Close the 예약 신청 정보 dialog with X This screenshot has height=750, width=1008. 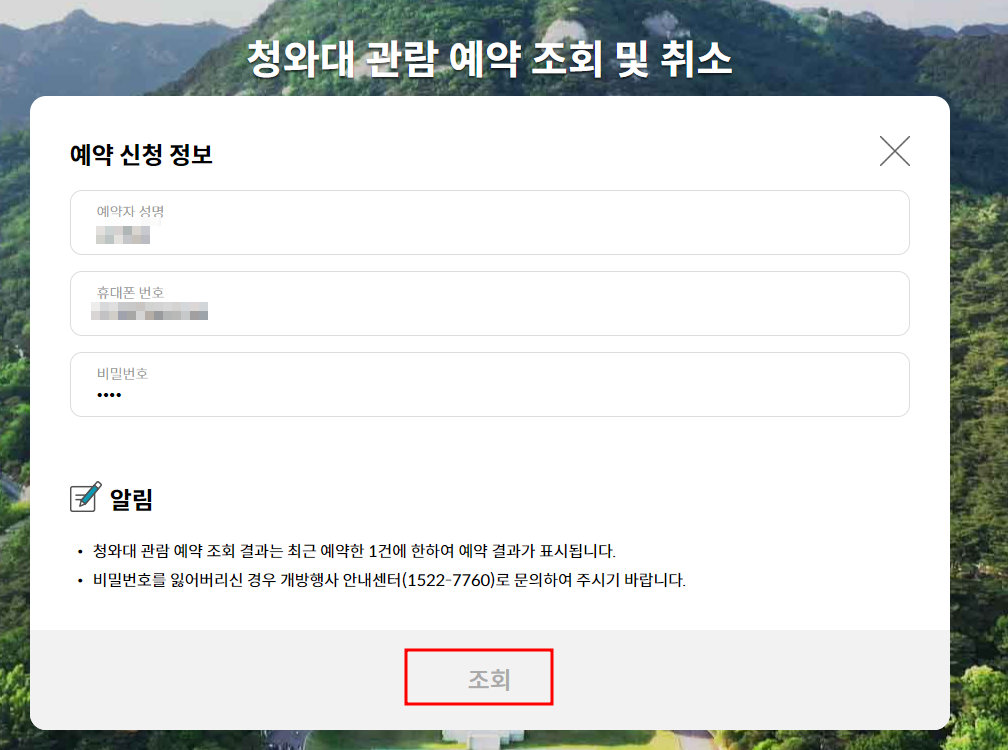tap(894, 151)
